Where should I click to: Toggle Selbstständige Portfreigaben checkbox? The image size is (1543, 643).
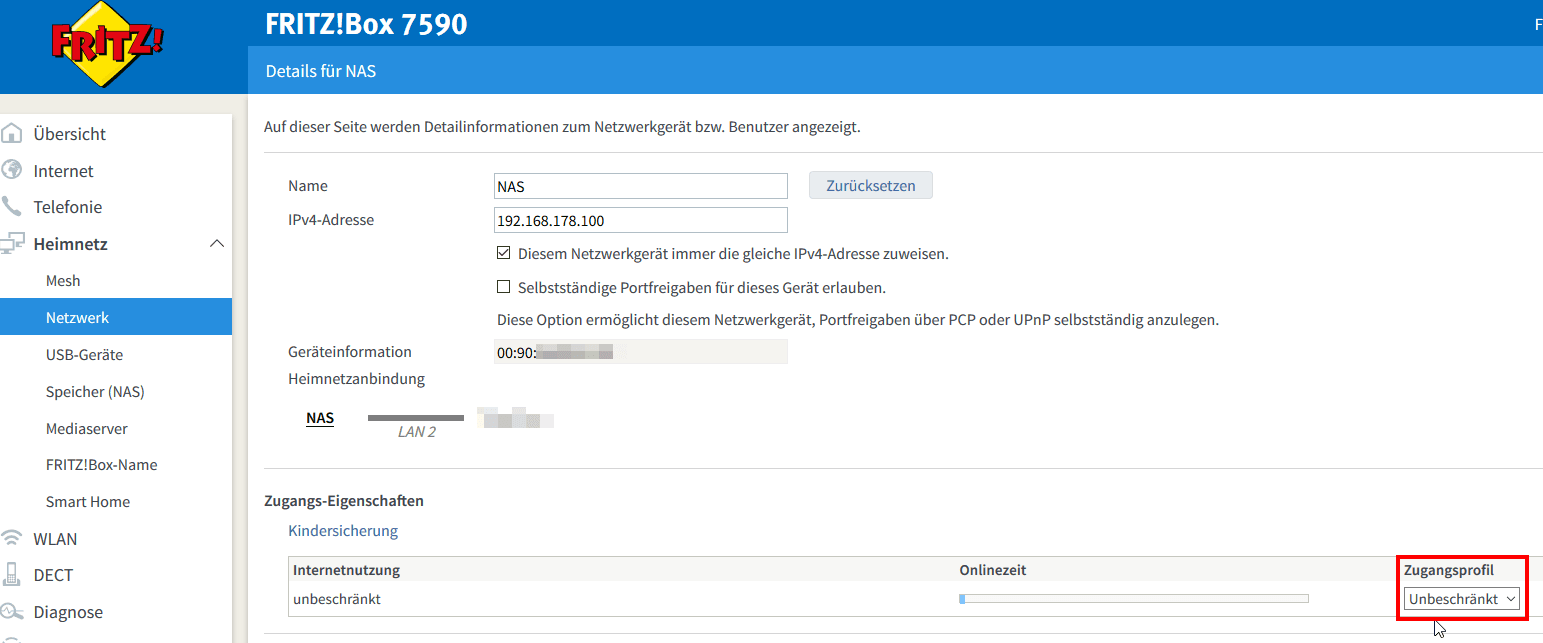tap(504, 288)
